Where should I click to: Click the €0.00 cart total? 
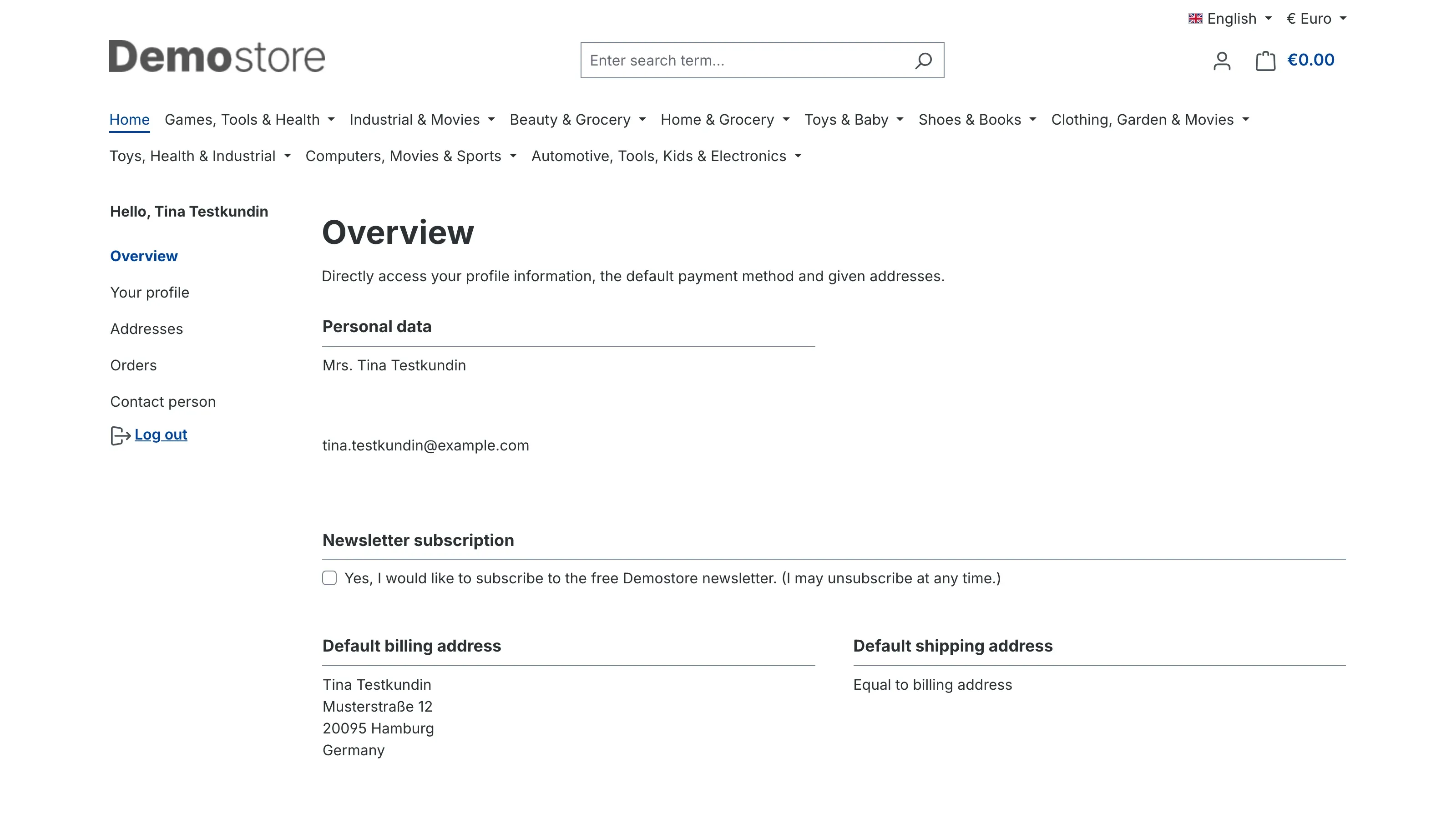(1310, 60)
